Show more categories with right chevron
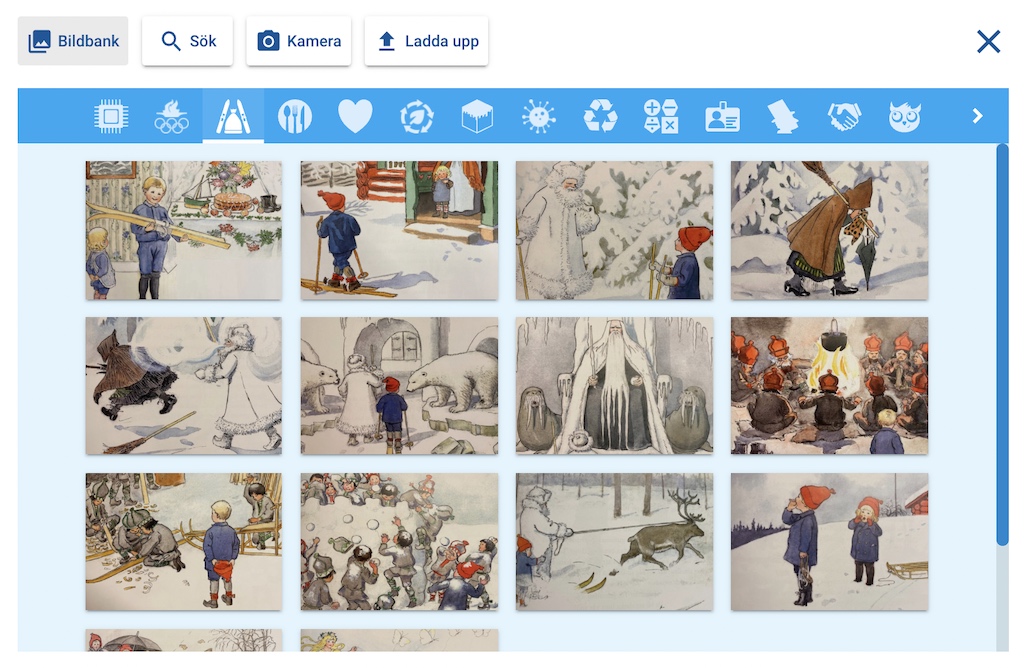The image size is (1024, 668). (977, 116)
